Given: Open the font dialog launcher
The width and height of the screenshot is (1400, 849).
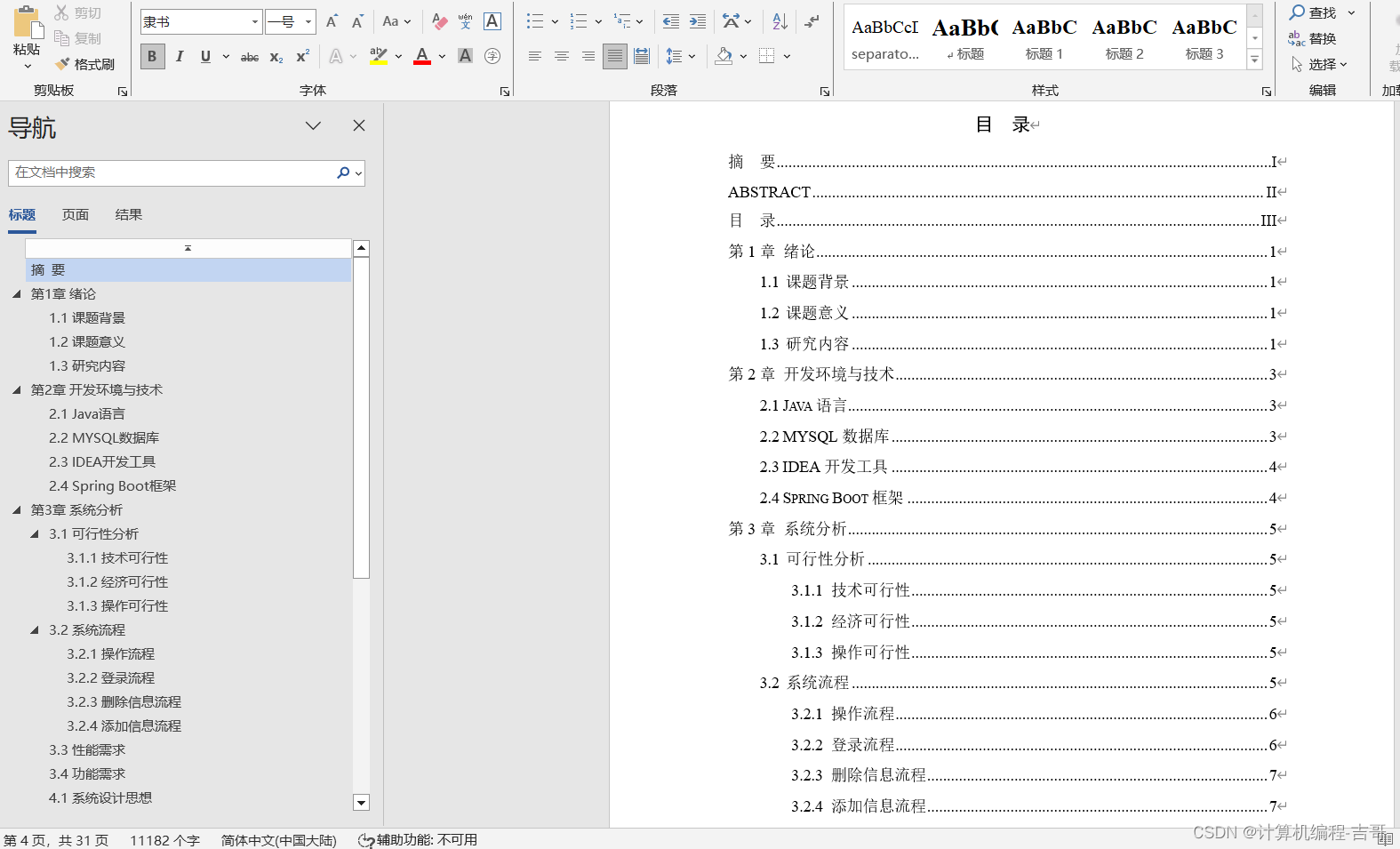Looking at the screenshot, I should (x=505, y=92).
